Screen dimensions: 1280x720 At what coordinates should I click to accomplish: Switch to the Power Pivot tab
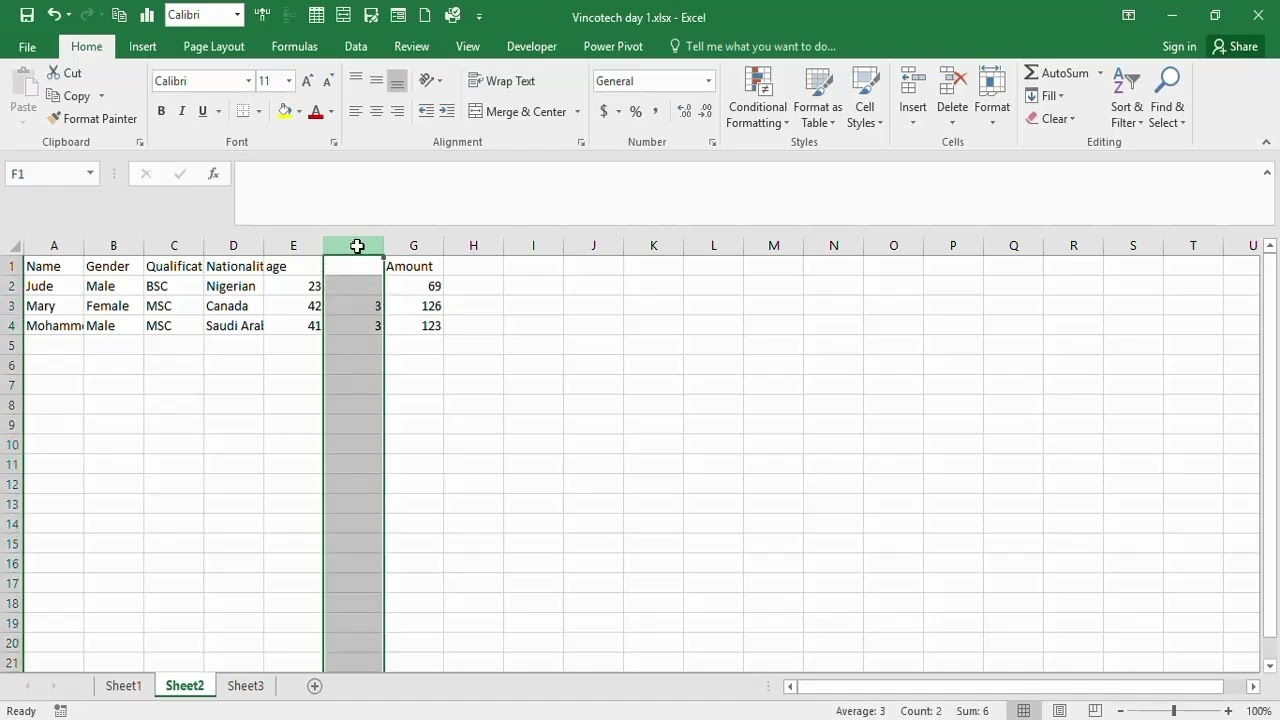pos(613,46)
